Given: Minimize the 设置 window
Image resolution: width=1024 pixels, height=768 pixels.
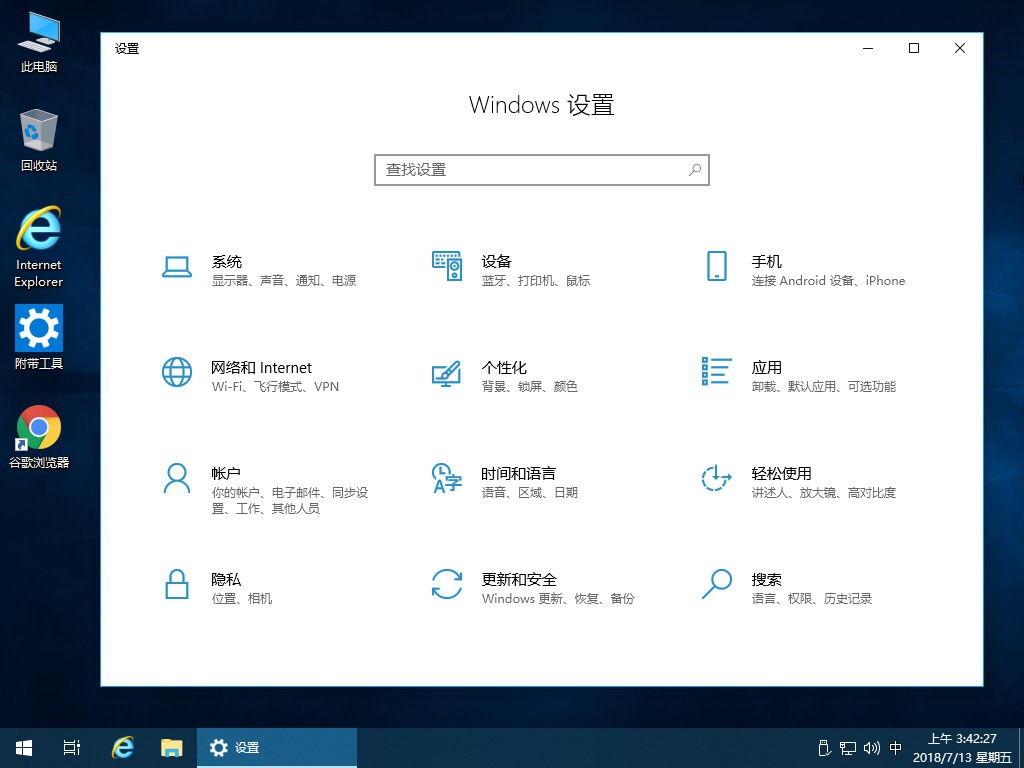Looking at the screenshot, I should coord(868,48).
